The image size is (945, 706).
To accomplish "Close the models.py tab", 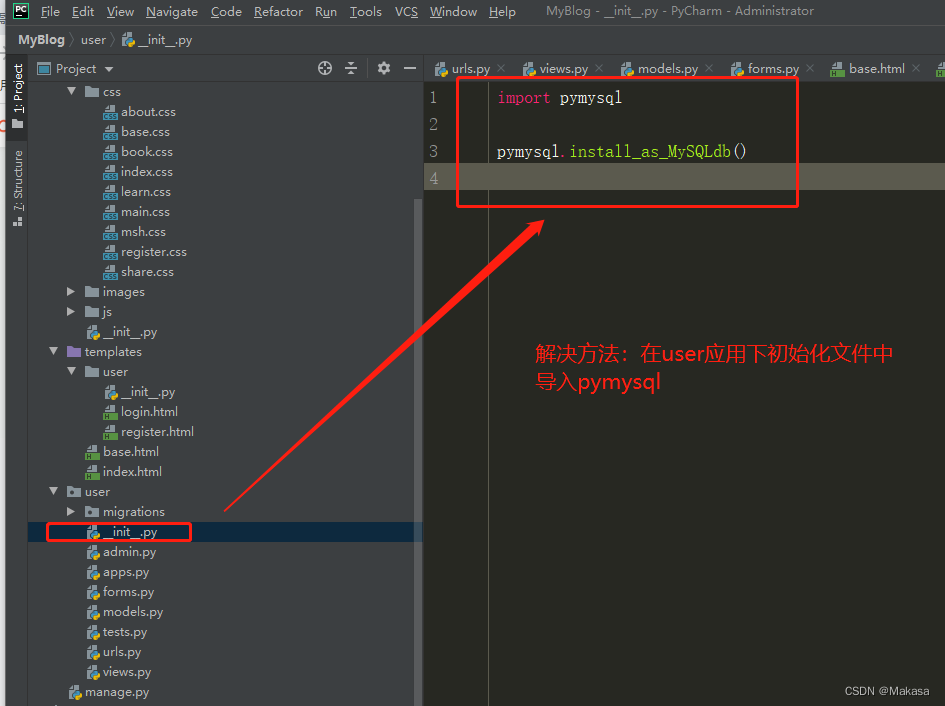I will click(x=709, y=68).
